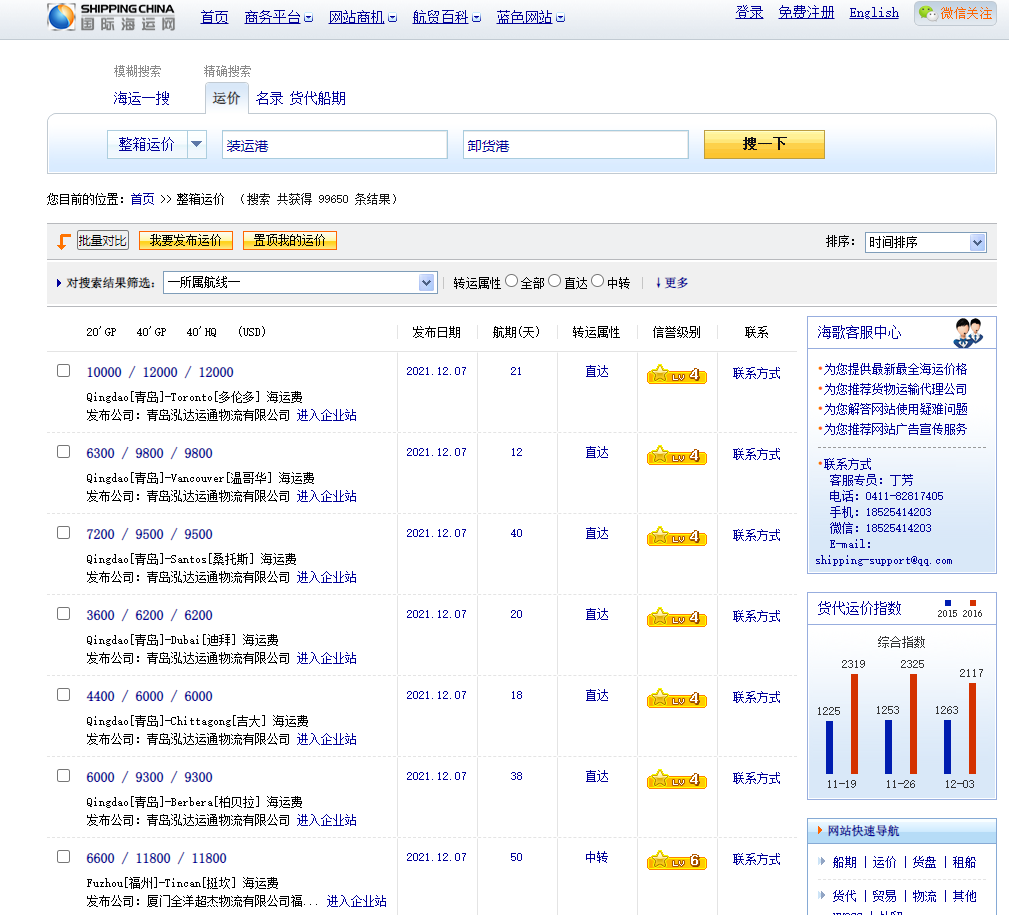The height and width of the screenshot is (915, 1009).
Task: Click LV4 credit badge for Dubai row
Action: [677, 618]
